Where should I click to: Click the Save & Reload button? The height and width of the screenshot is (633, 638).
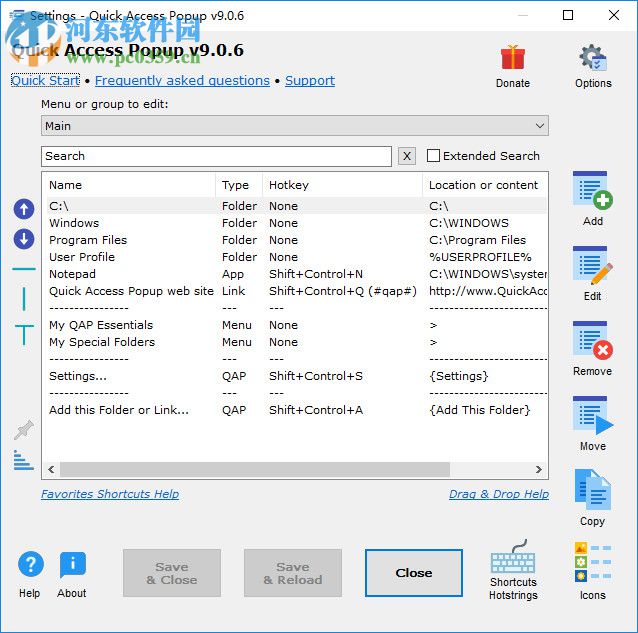pos(293,573)
